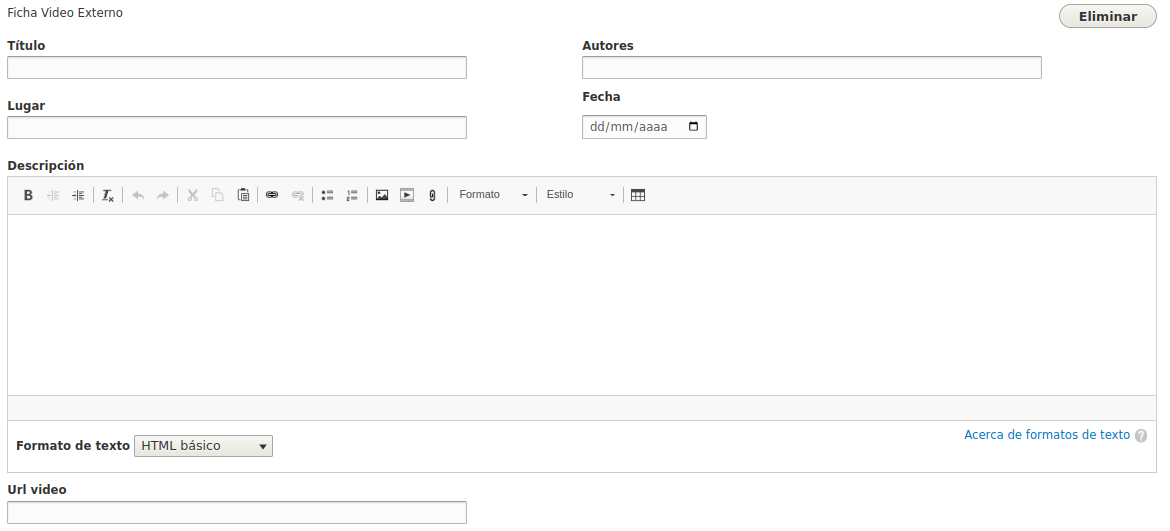Toggle bold formatting in editor toolbar

(28, 195)
